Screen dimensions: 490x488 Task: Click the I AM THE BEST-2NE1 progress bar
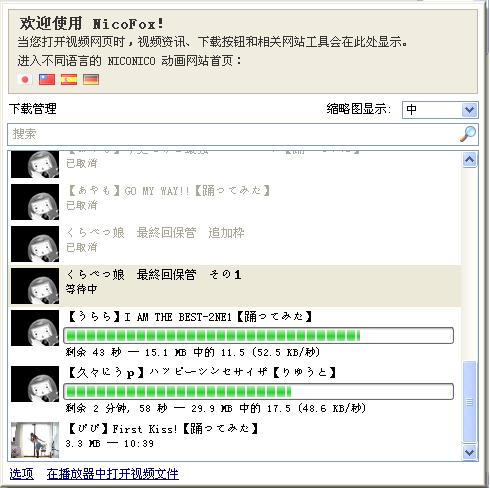pyautogui.click(x=258, y=335)
